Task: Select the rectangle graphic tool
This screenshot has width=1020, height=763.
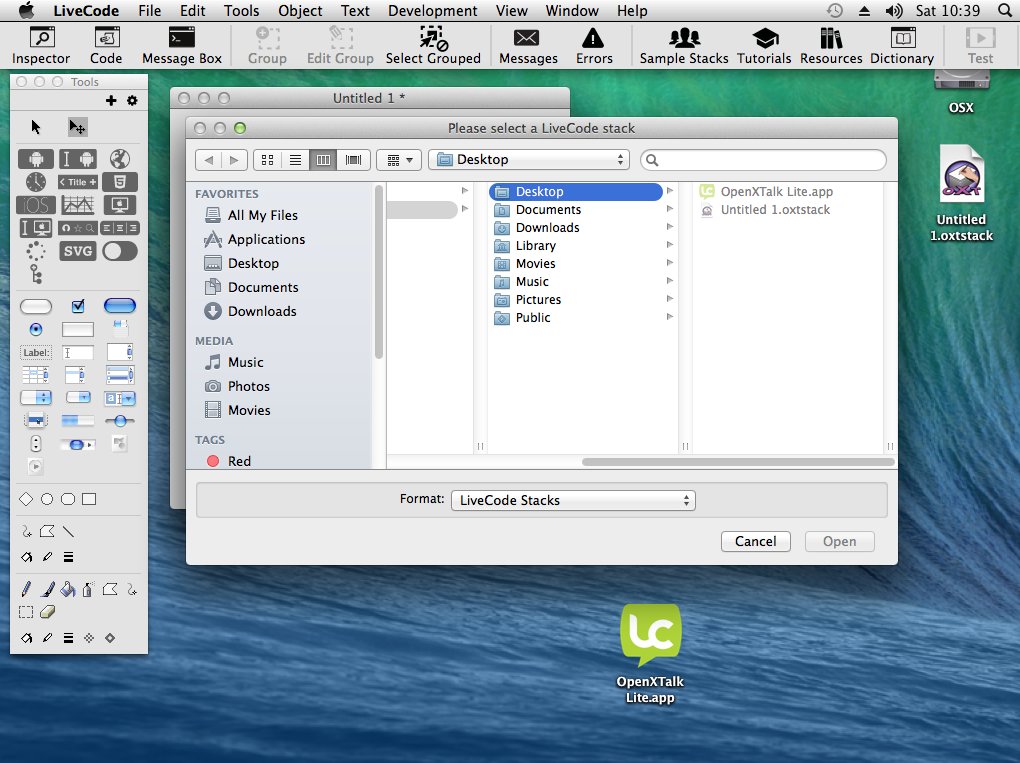Action: pos(89,499)
